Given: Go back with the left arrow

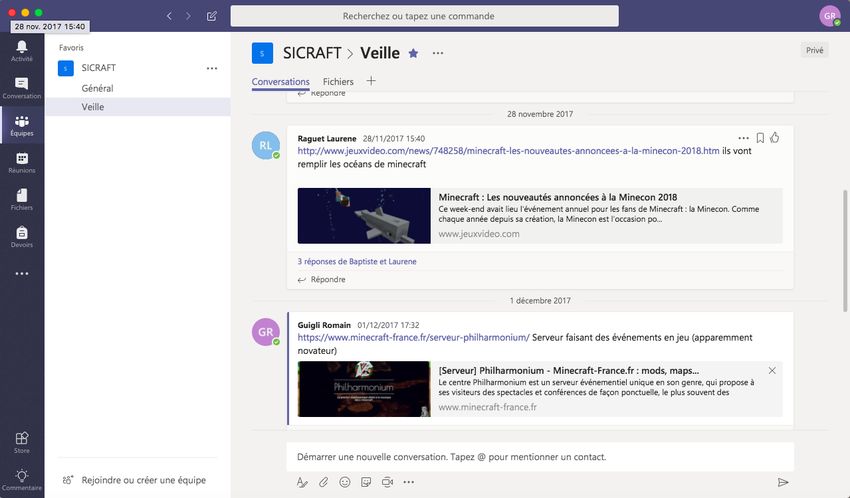Looking at the screenshot, I should point(169,16).
